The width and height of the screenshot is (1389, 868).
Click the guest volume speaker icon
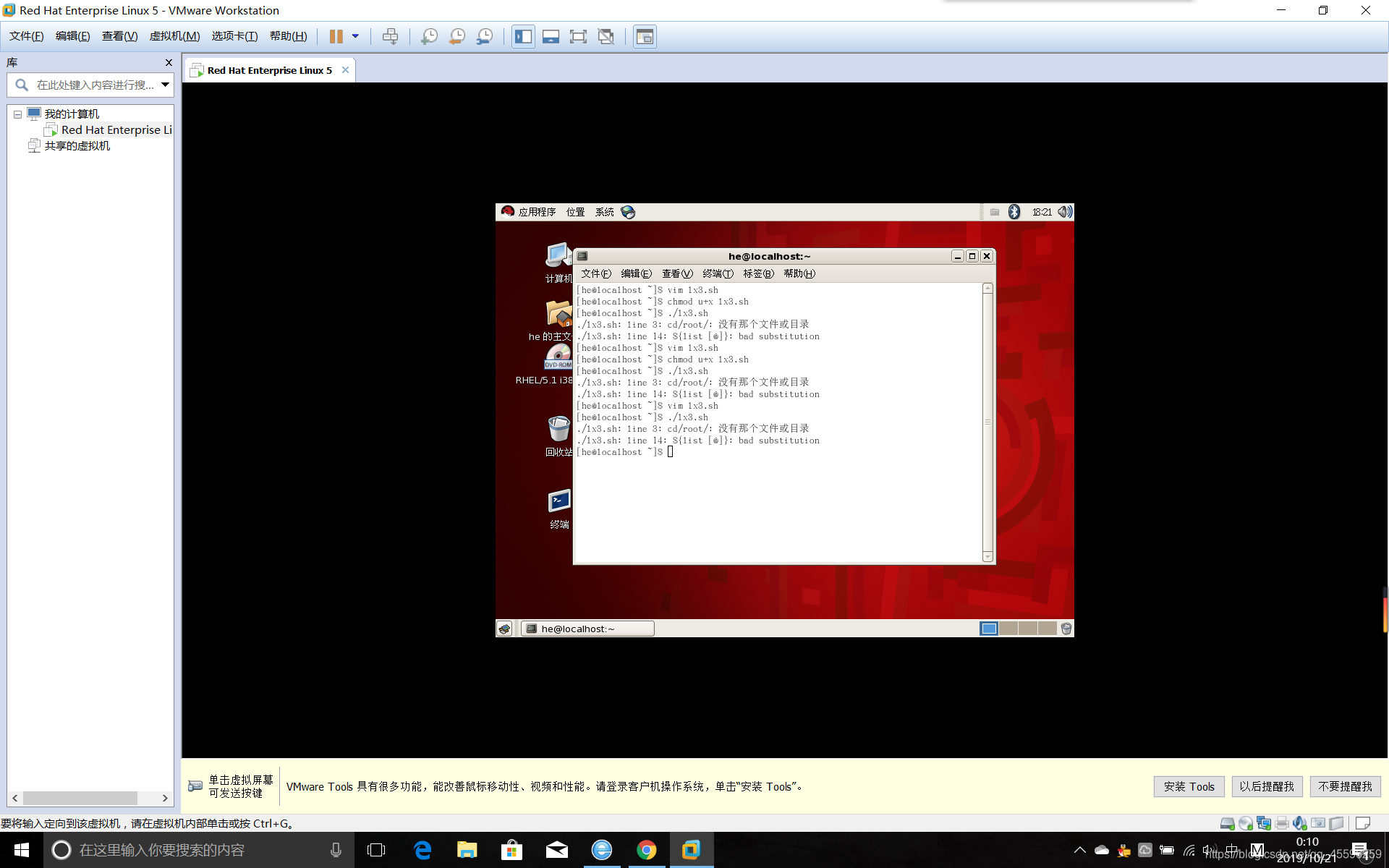click(x=1064, y=211)
